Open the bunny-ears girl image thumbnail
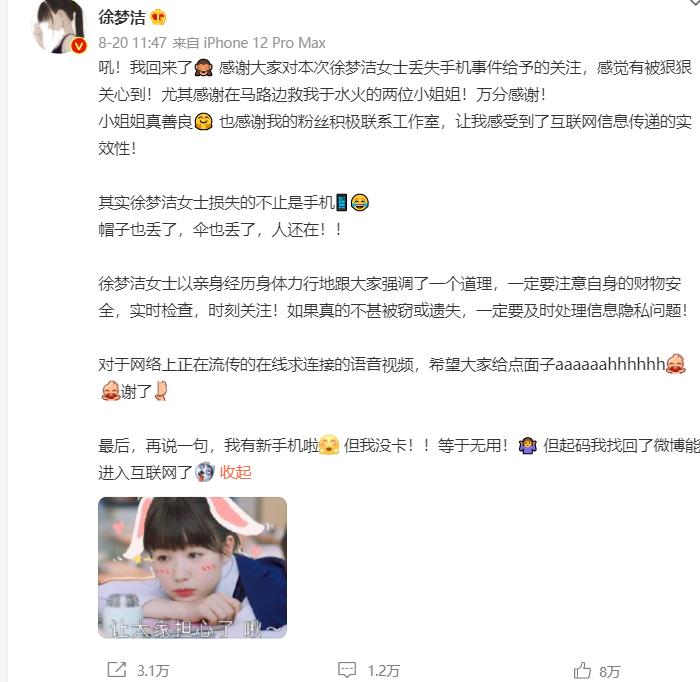 point(192,568)
